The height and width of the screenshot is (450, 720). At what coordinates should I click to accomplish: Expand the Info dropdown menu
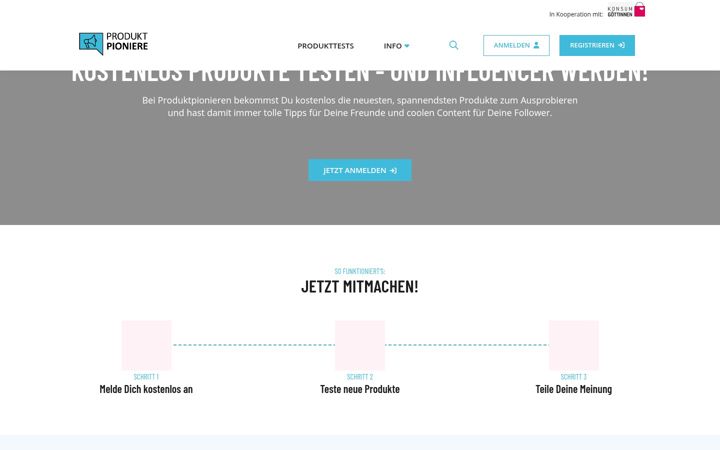[396, 46]
